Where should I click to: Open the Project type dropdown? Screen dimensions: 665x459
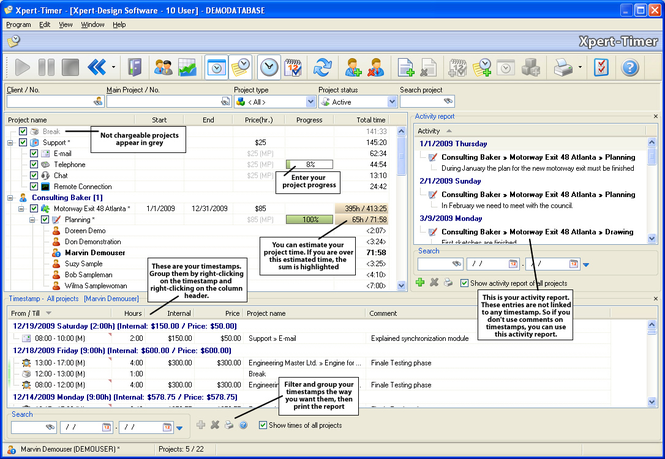pyautogui.click(x=310, y=102)
